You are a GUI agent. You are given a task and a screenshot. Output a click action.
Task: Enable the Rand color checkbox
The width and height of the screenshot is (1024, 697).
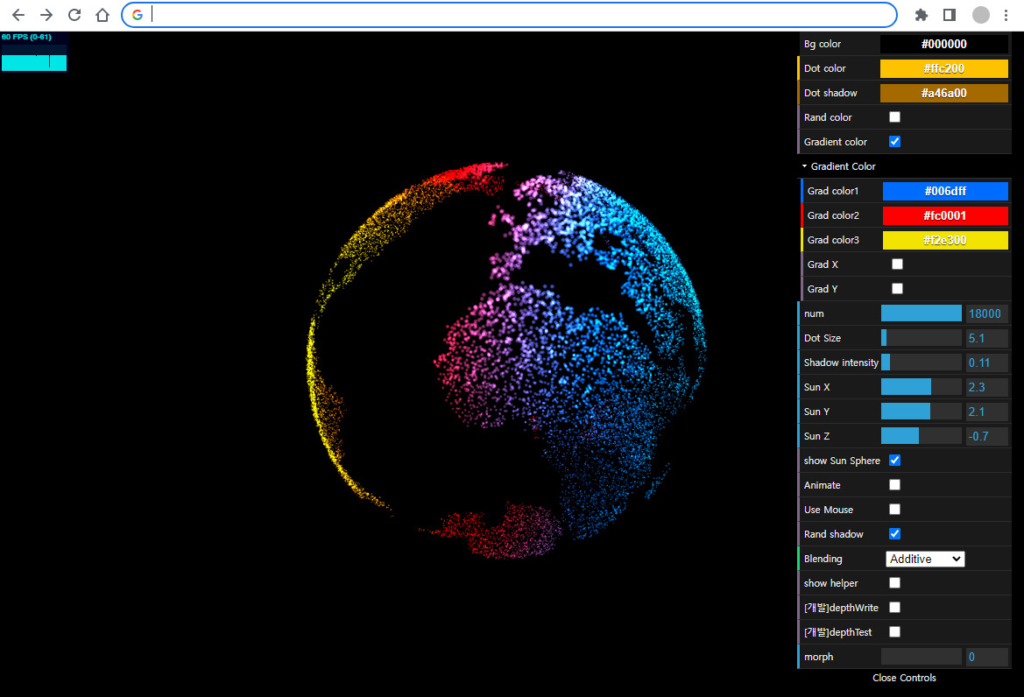[895, 117]
